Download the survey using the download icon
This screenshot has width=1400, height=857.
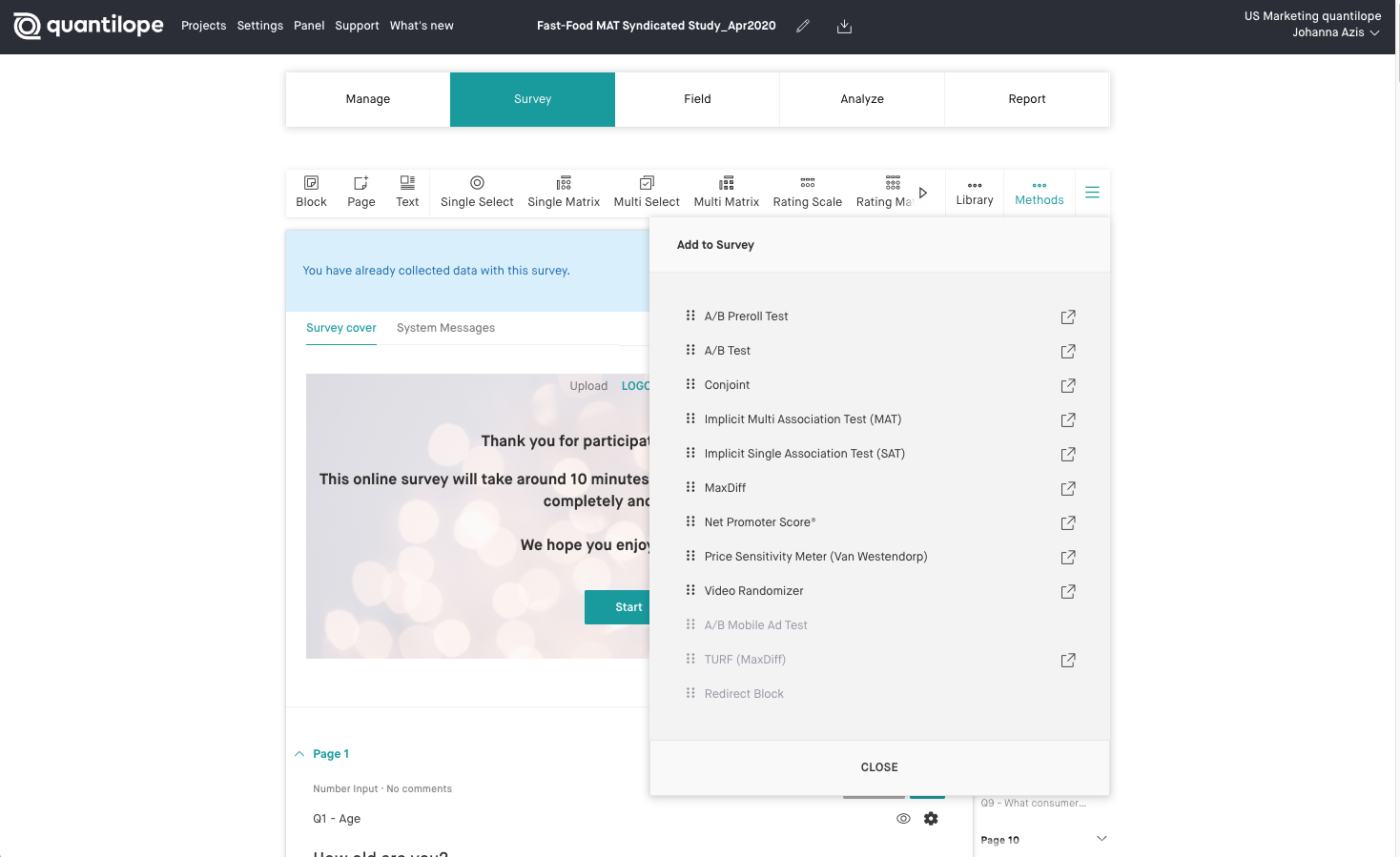[844, 26]
